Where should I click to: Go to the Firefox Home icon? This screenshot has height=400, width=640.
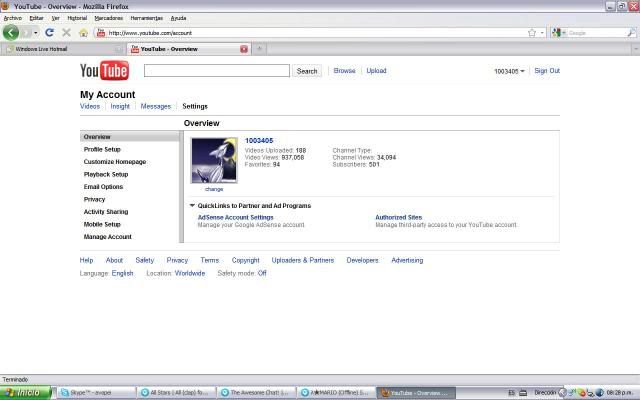pos(83,32)
